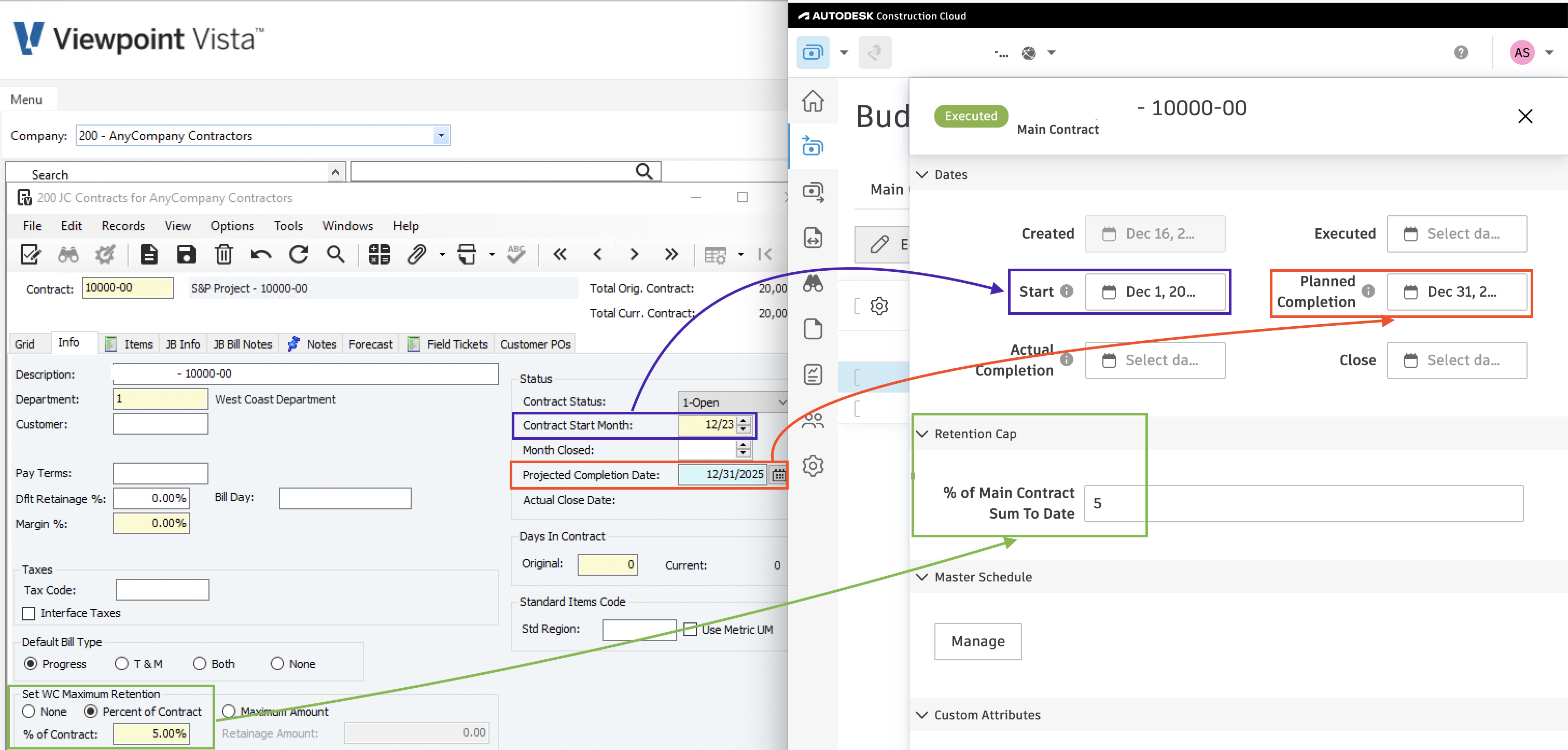This screenshot has height=750, width=1568.
Task: Click the New Record document icon
Action: [148, 255]
